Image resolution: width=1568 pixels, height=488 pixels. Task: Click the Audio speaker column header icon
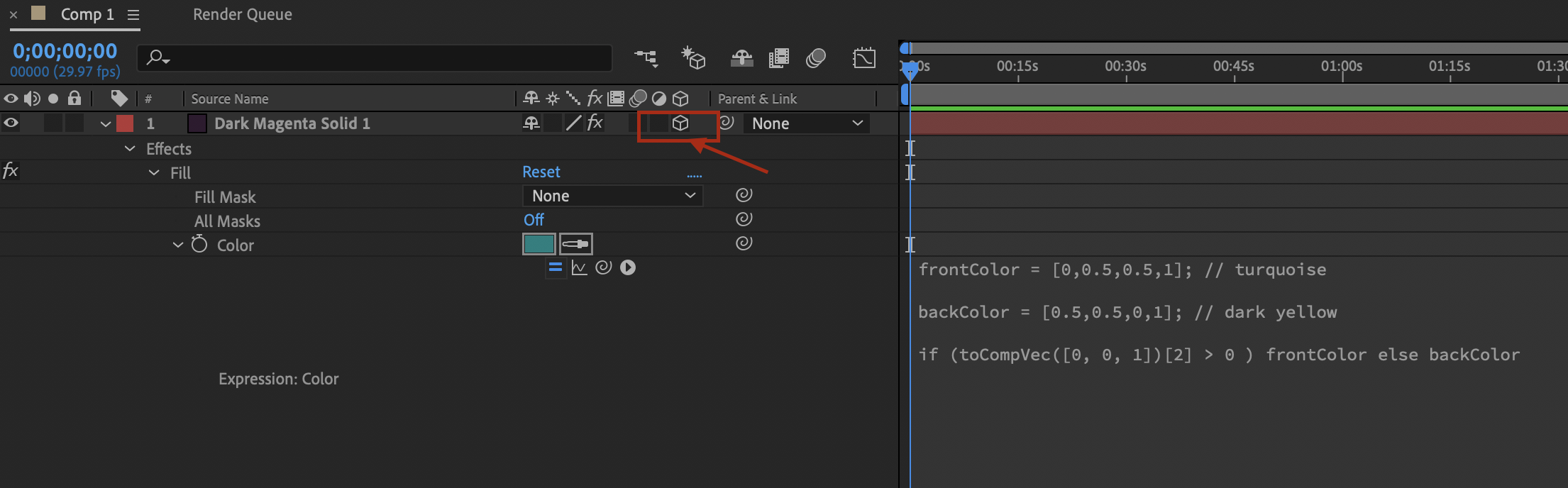[x=32, y=98]
